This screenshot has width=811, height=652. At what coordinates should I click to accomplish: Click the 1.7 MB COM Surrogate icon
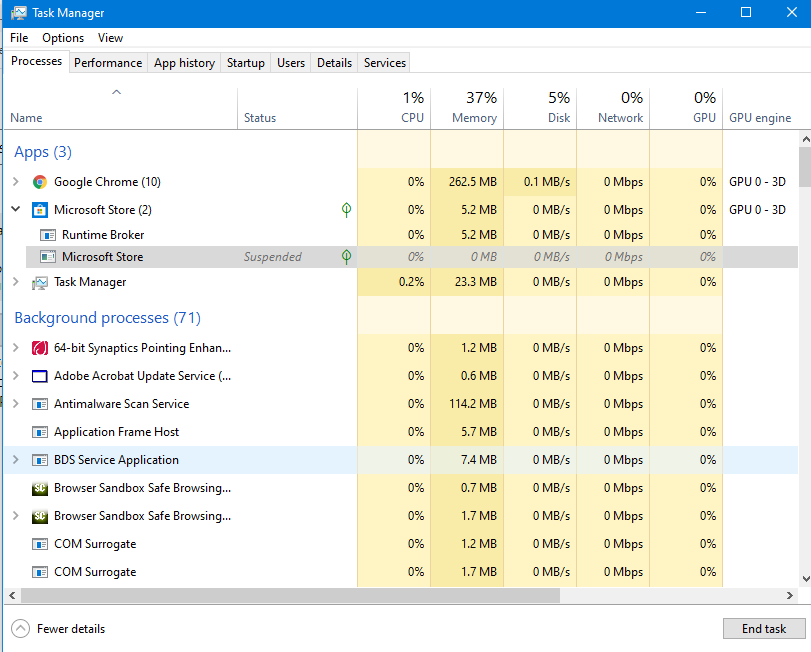point(40,572)
